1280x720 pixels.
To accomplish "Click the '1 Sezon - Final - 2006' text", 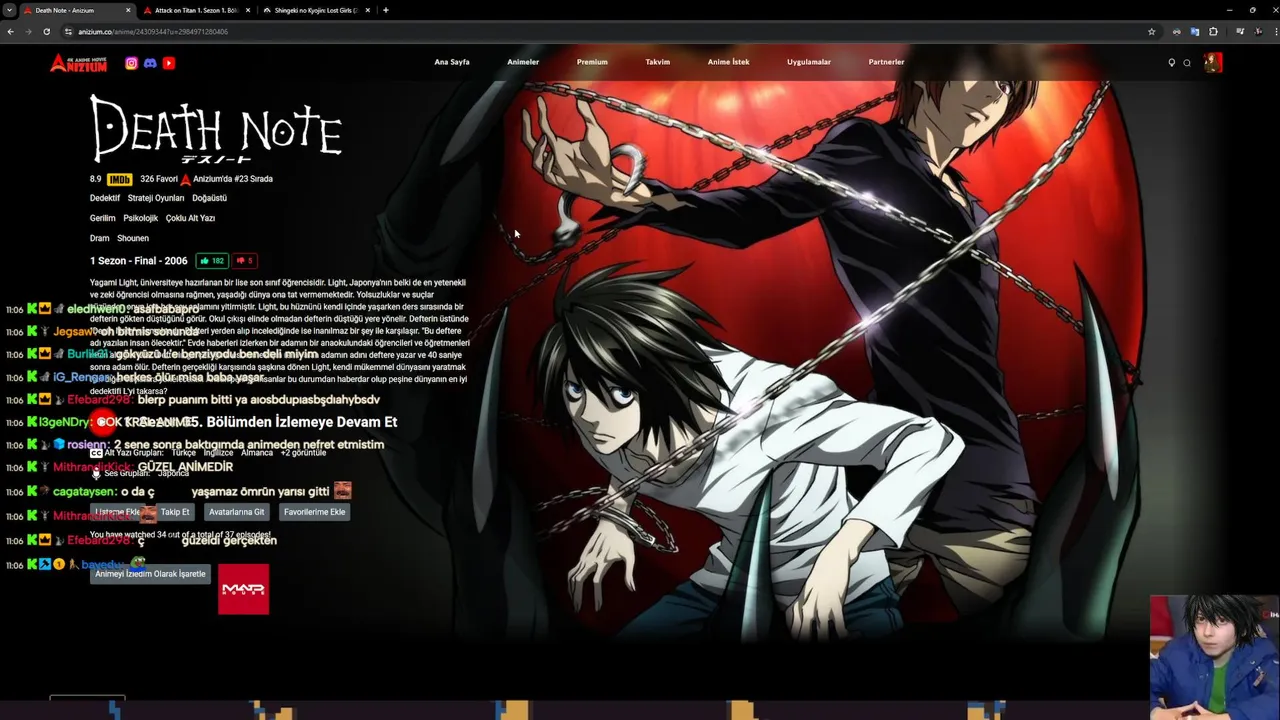I will point(139,261).
